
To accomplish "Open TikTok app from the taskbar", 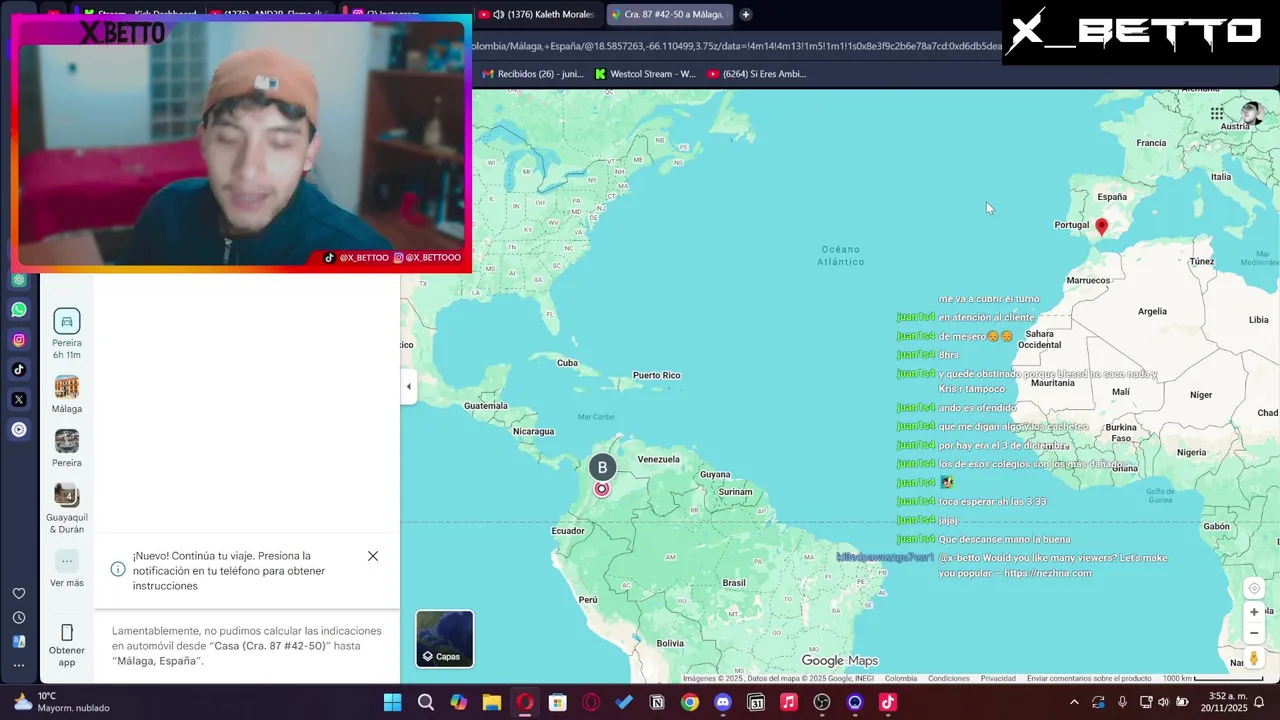I will [x=888, y=702].
